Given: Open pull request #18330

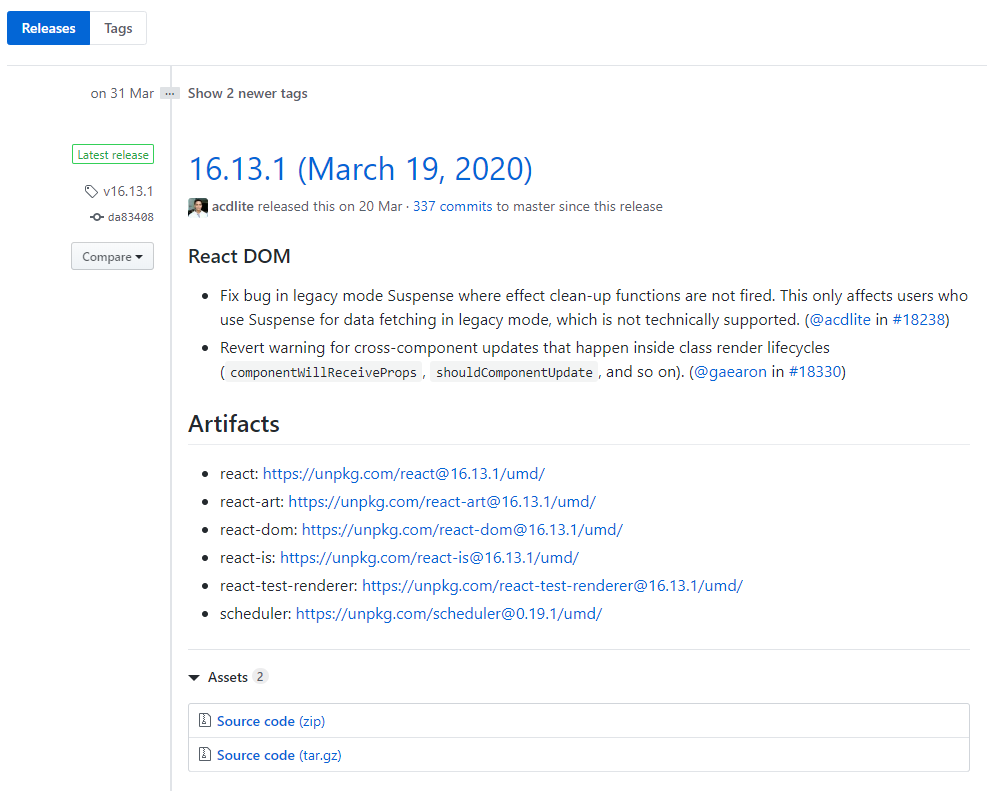Looking at the screenshot, I should pyautogui.click(x=814, y=372).
